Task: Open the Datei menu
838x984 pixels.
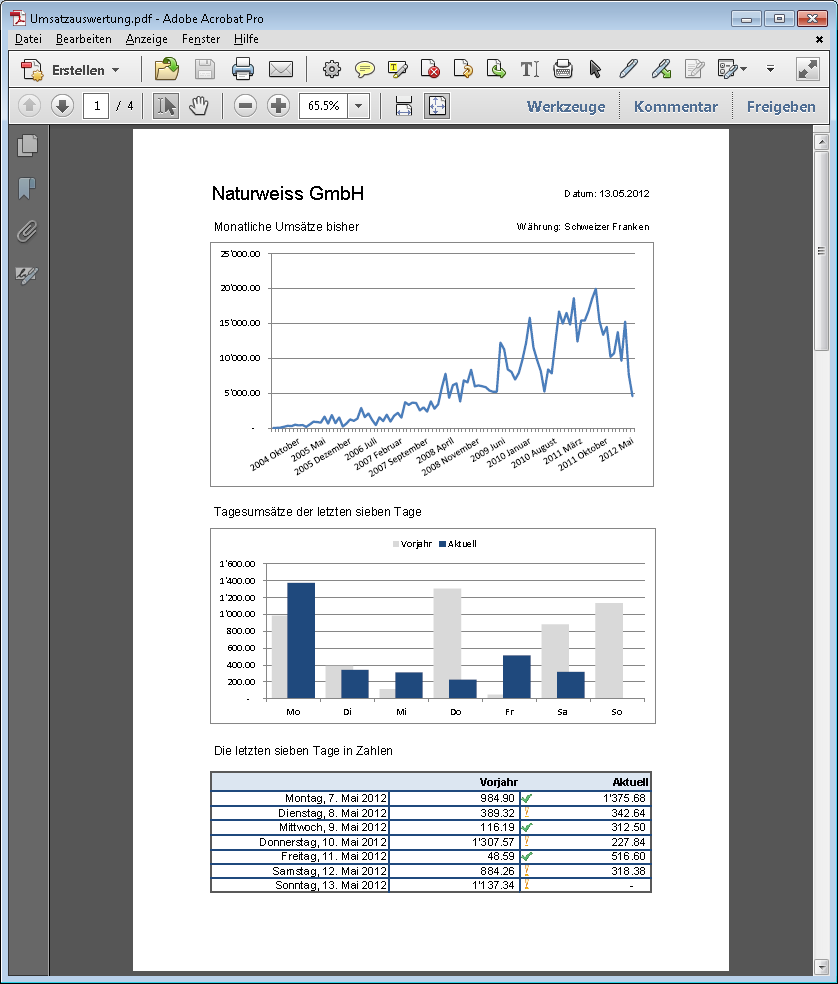Action: [x=28, y=39]
